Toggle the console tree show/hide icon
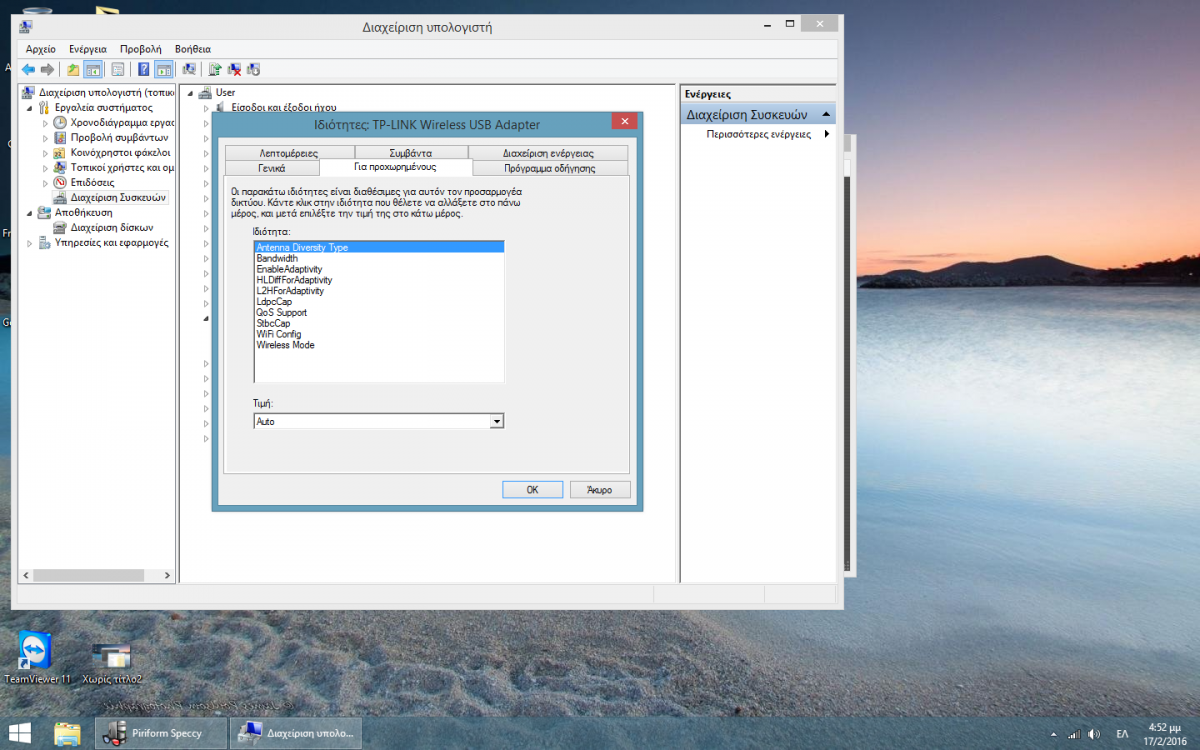The image size is (1200, 750). (x=93, y=69)
